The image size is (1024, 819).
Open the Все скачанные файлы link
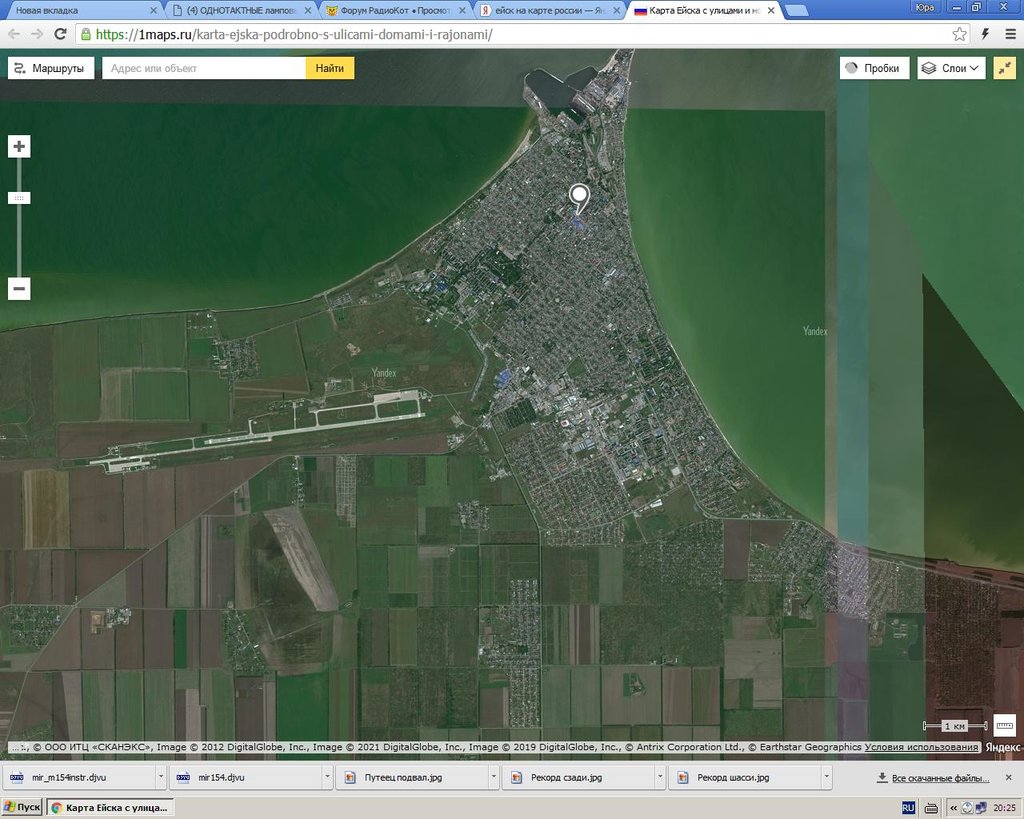[940, 778]
